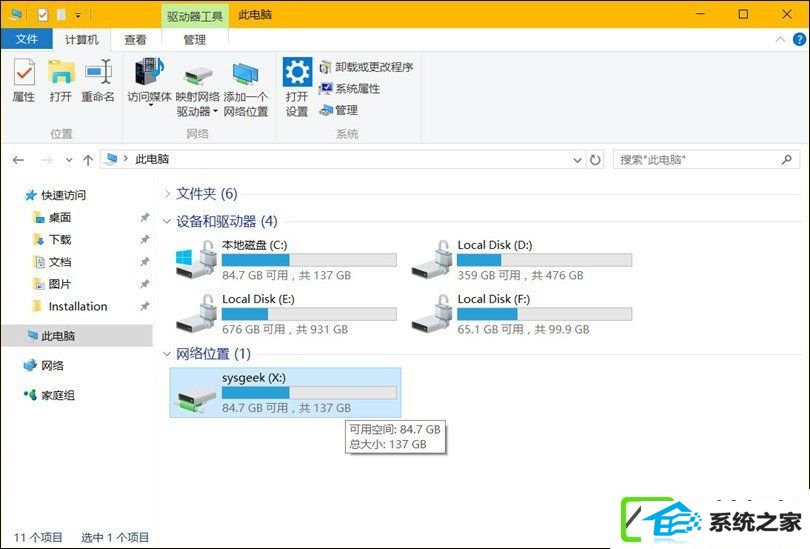
Task: Select 快速访问 in the navigation pane
Action: click(x=56, y=195)
